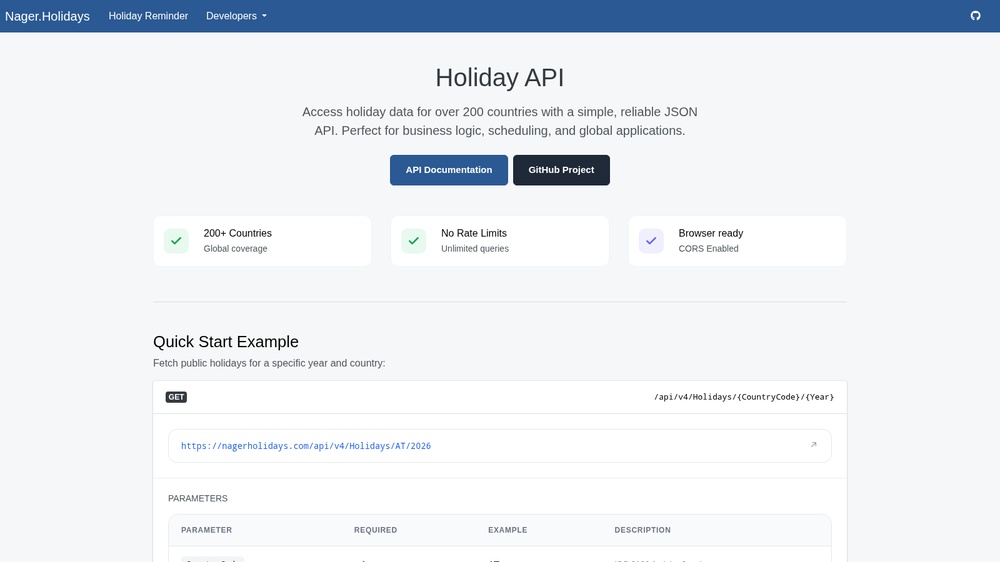Viewport: 1000px width, 562px height.
Task: Click the CORS Enabled subtitle
Action: [709, 249]
